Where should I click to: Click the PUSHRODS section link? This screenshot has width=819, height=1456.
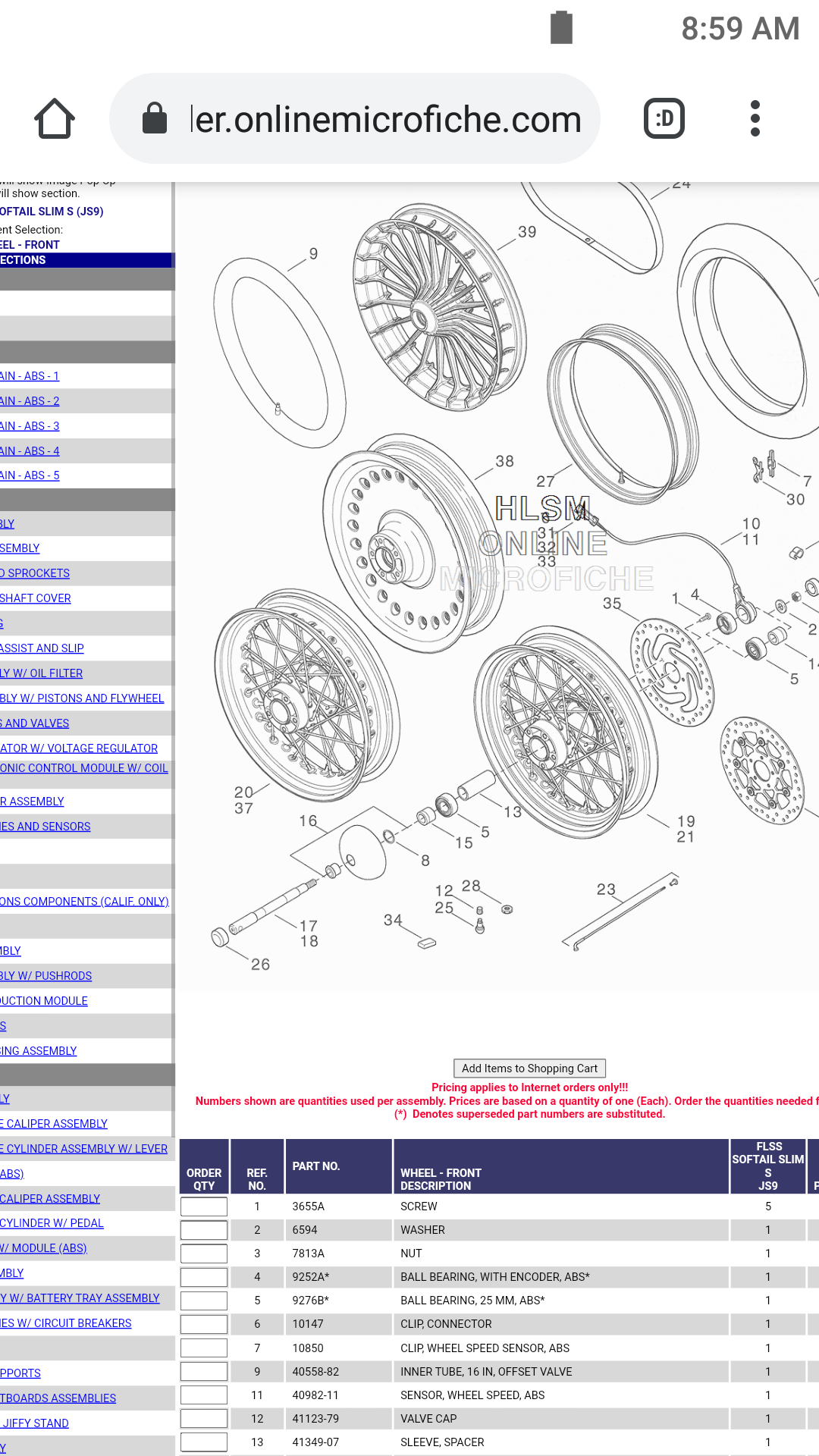[46, 976]
